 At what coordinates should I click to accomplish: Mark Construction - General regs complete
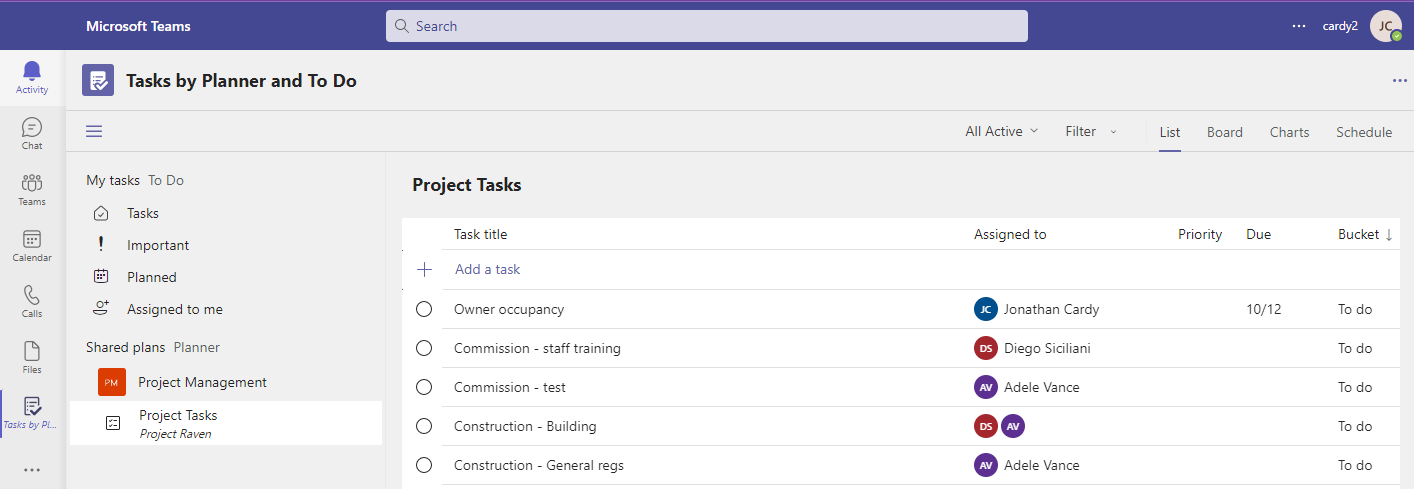click(x=424, y=465)
